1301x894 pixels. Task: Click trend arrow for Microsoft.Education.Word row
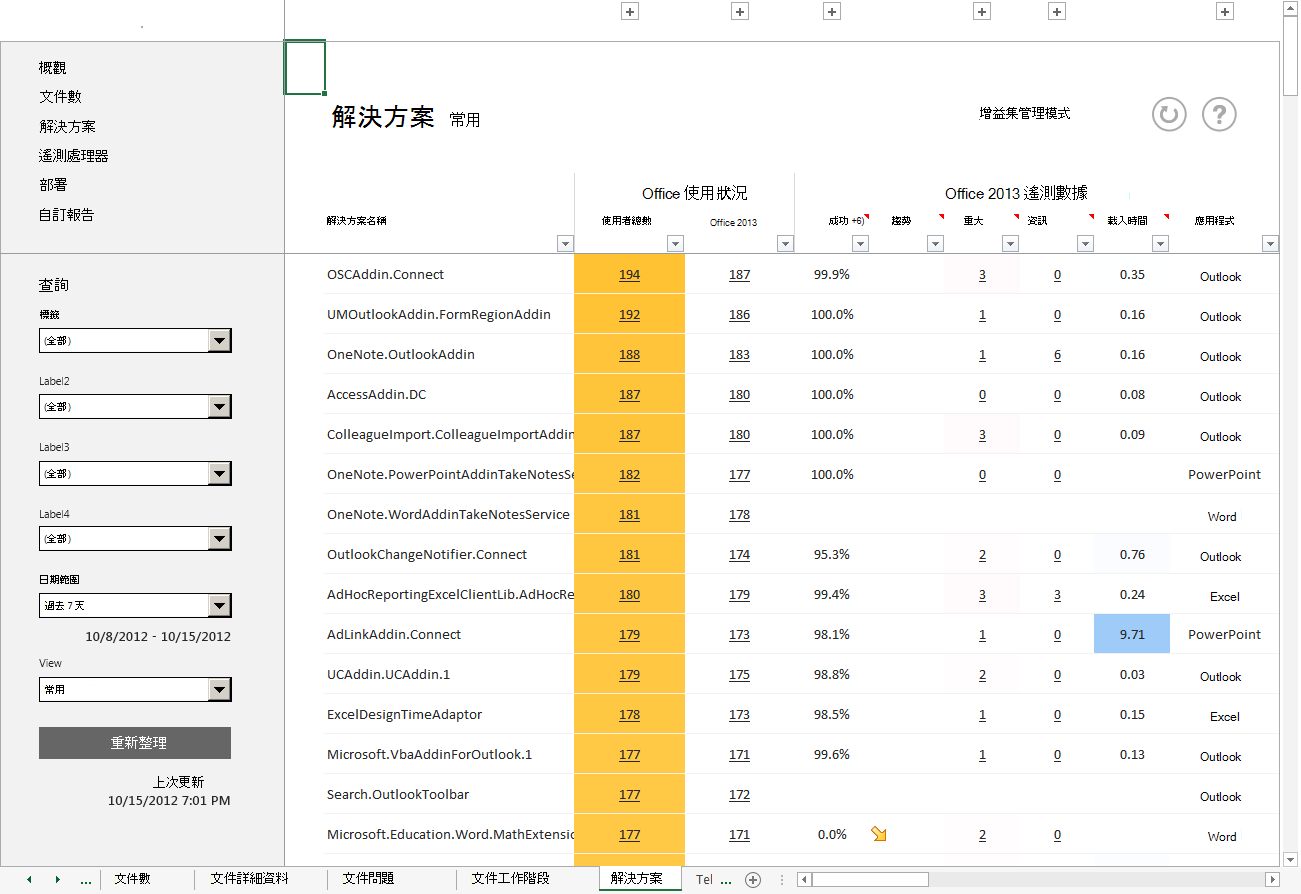click(x=879, y=834)
